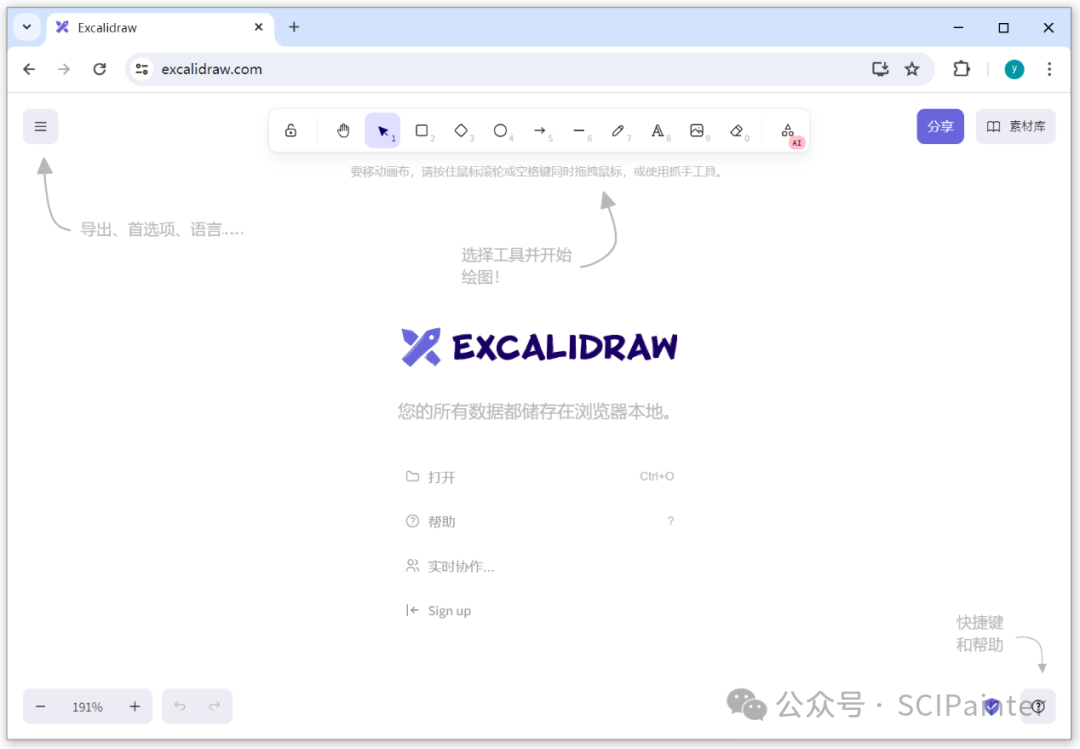Viewport: 1080px width, 749px height.
Task: Open the user profile avatar
Action: point(1014,69)
